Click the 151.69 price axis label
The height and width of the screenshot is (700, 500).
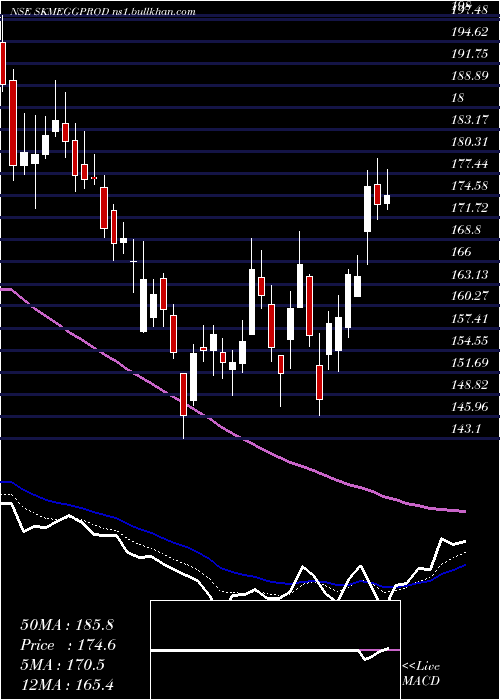point(470,362)
